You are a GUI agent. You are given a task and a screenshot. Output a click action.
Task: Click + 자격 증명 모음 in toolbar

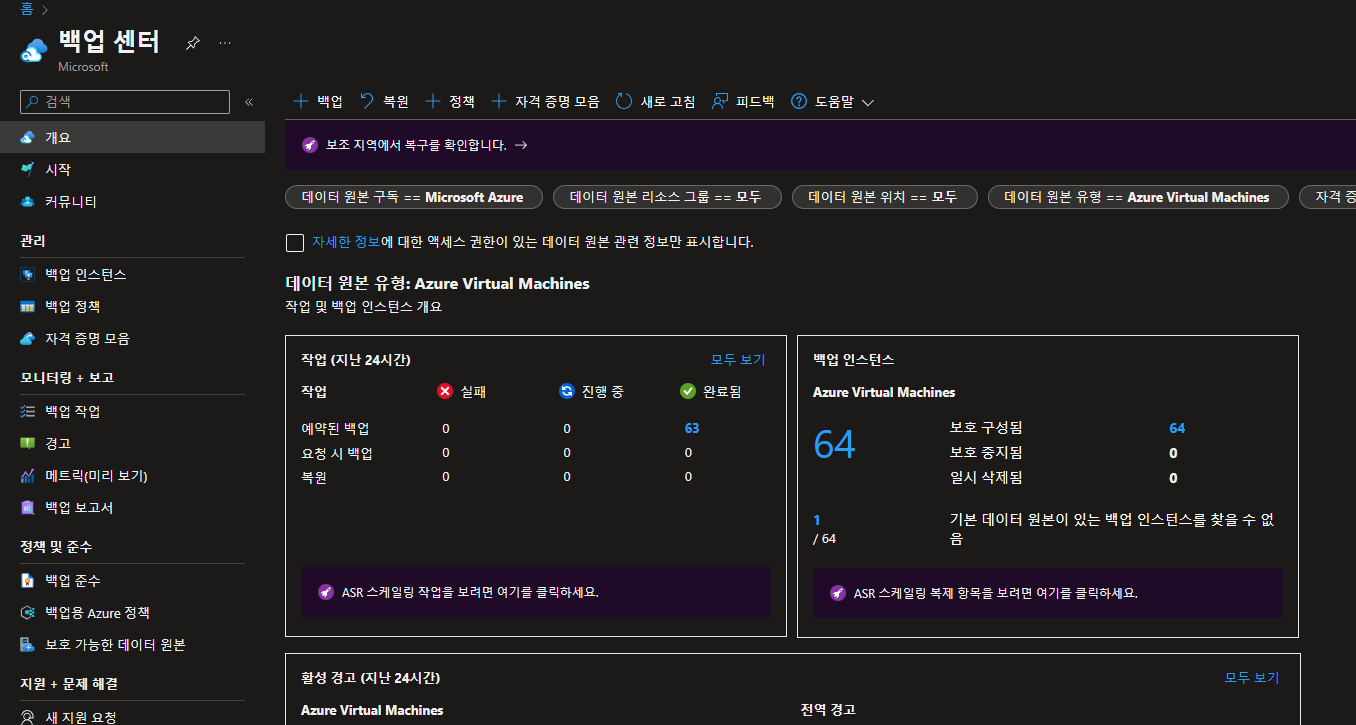click(x=546, y=101)
